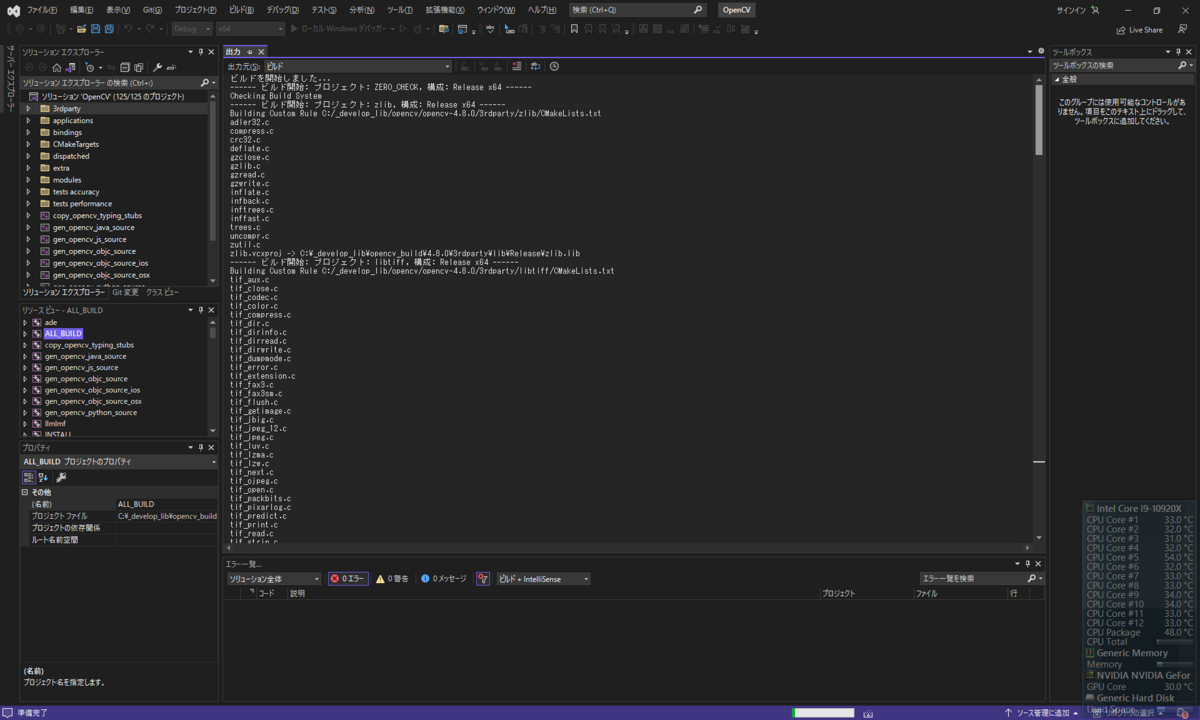Toggle the 0 Errors filter button
This screenshot has height=720, width=1200.
[x=348, y=578]
